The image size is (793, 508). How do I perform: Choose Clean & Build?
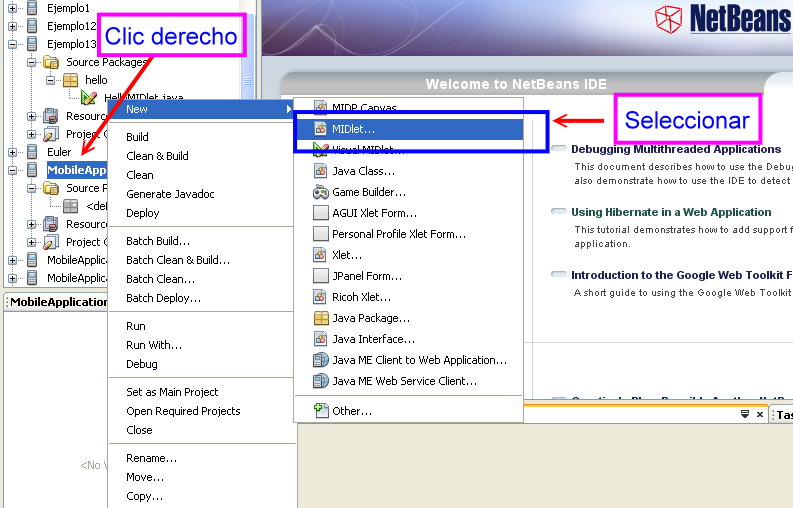(x=201, y=156)
